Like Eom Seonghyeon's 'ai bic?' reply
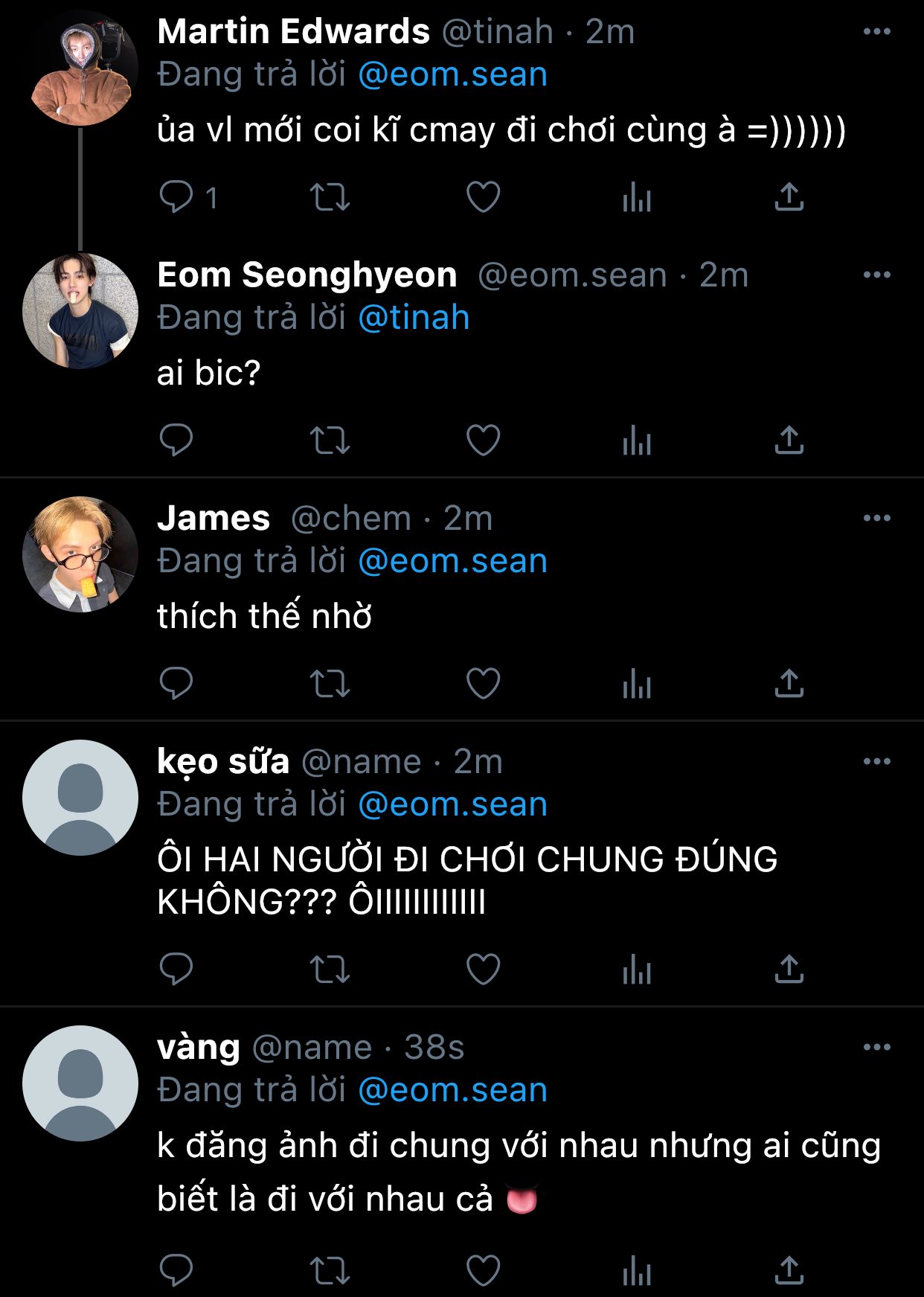 pos(483,440)
